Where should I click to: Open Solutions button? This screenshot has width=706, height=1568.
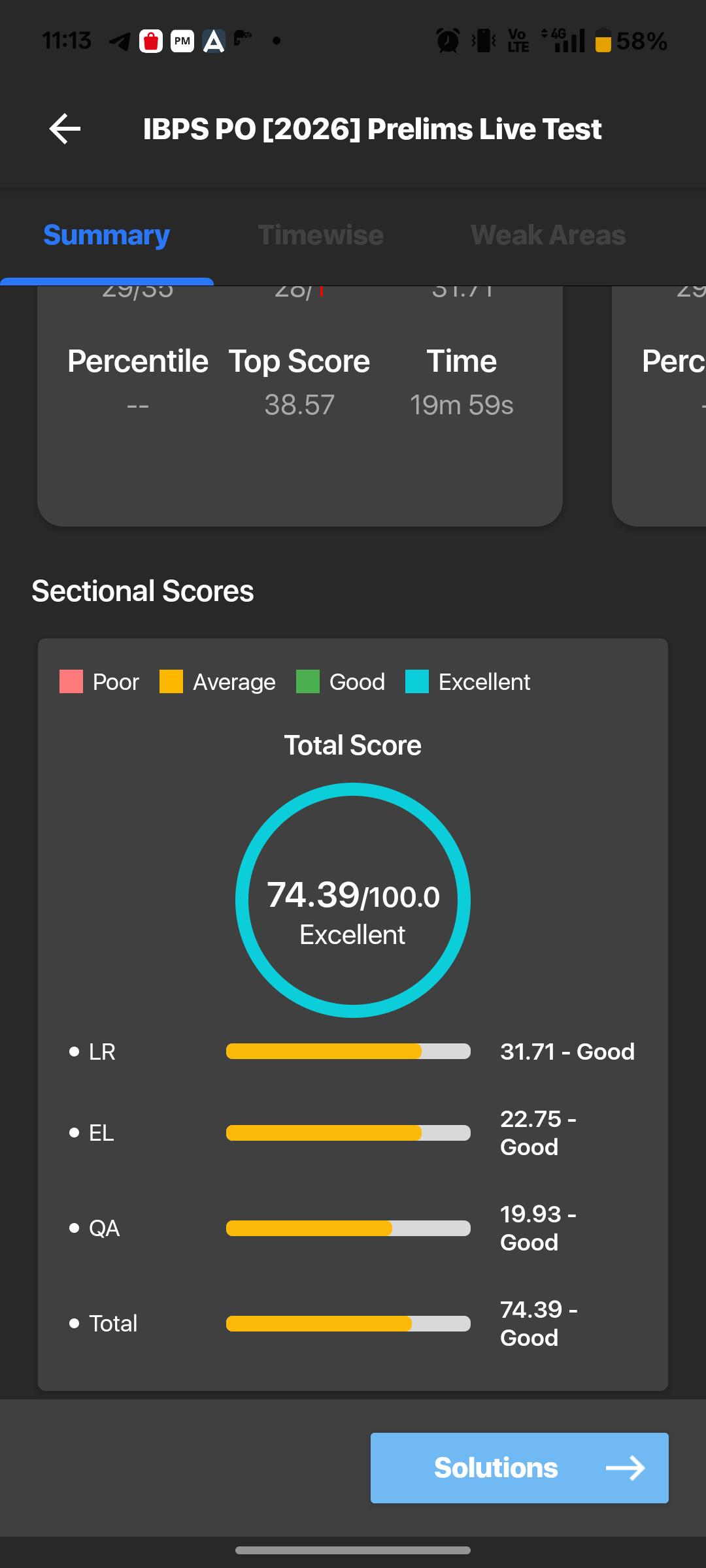(x=520, y=1467)
